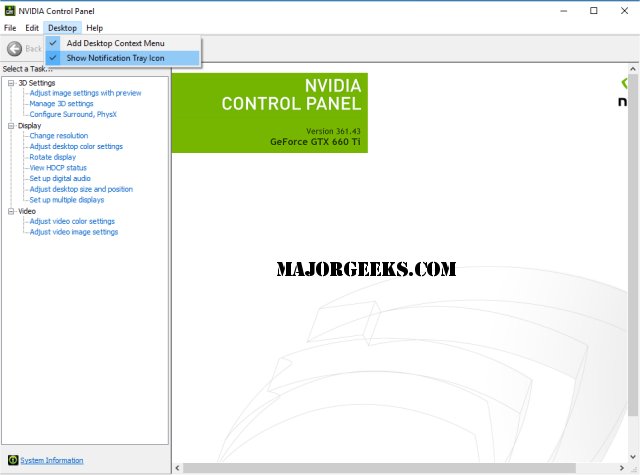This screenshot has width=640, height=475.
Task: Click the horizontal scrollbar left arrow
Action: tap(177, 468)
